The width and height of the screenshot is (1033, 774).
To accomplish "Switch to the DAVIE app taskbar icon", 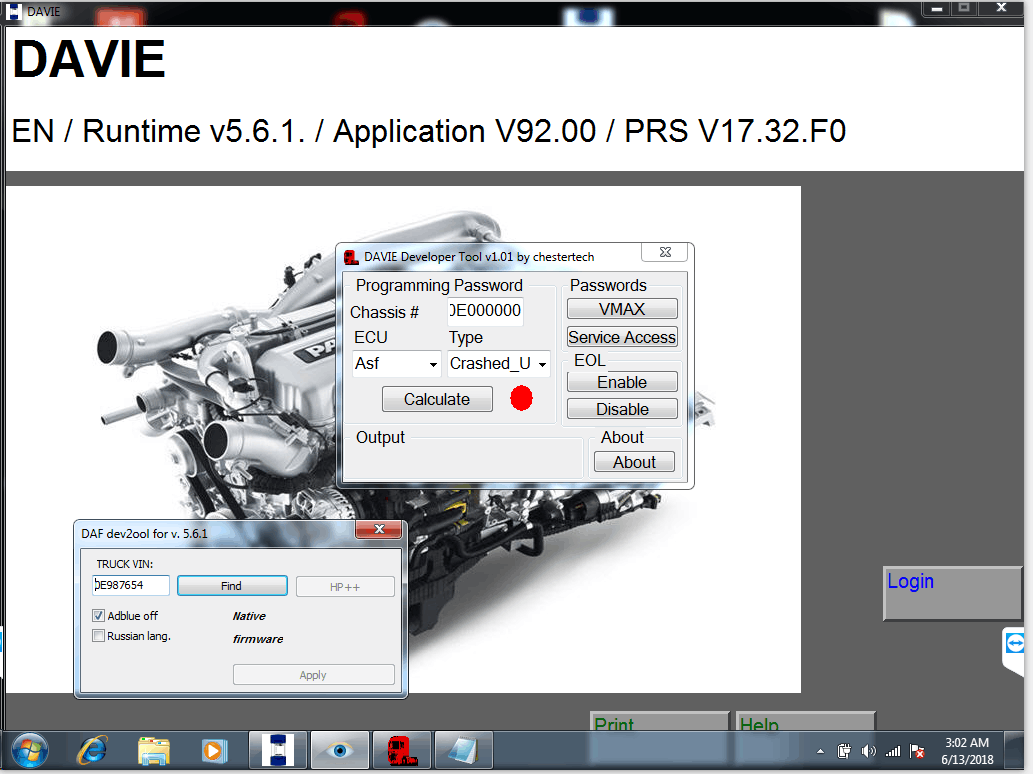I will coord(277,749).
